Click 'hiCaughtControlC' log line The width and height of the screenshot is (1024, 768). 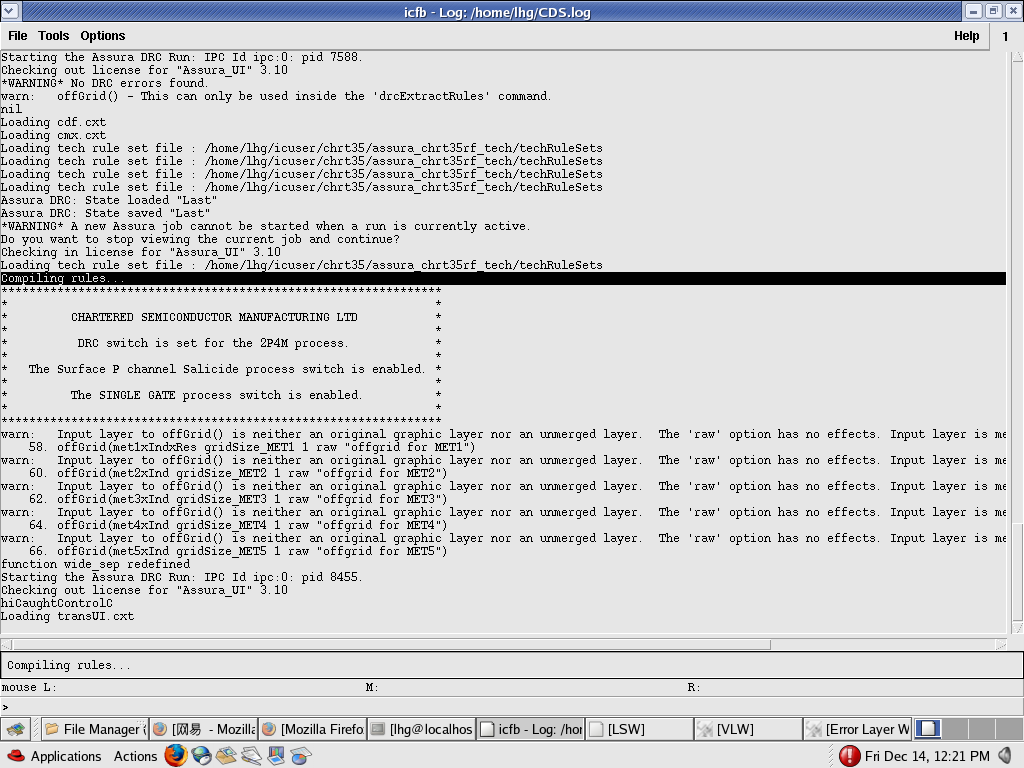point(57,603)
